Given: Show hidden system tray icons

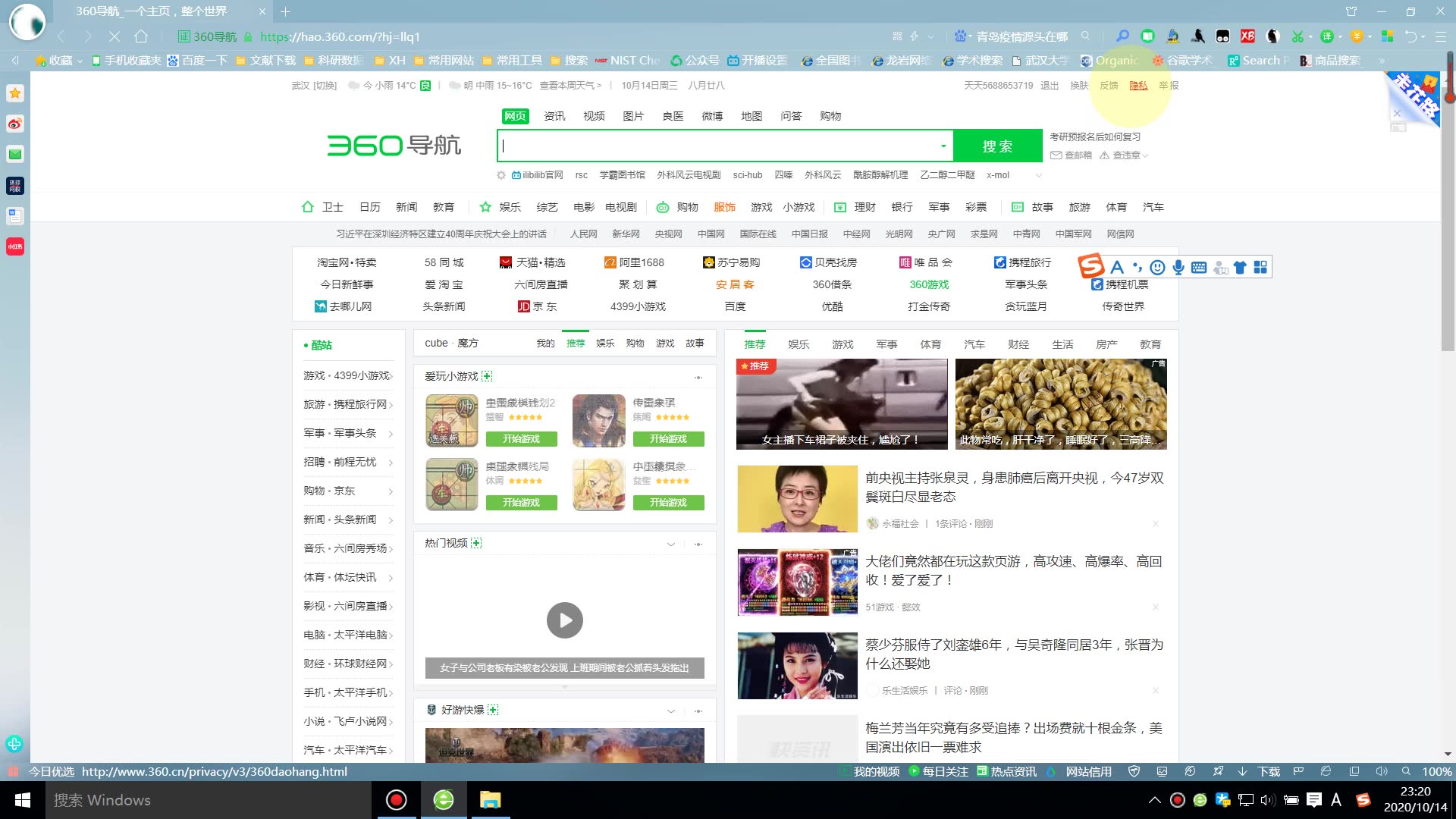Looking at the screenshot, I should [x=1154, y=800].
